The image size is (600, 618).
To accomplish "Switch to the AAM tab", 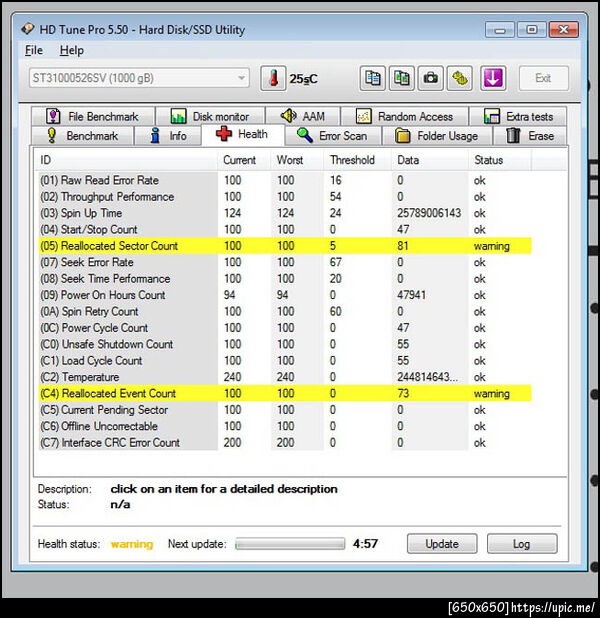I will coord(303,116).
